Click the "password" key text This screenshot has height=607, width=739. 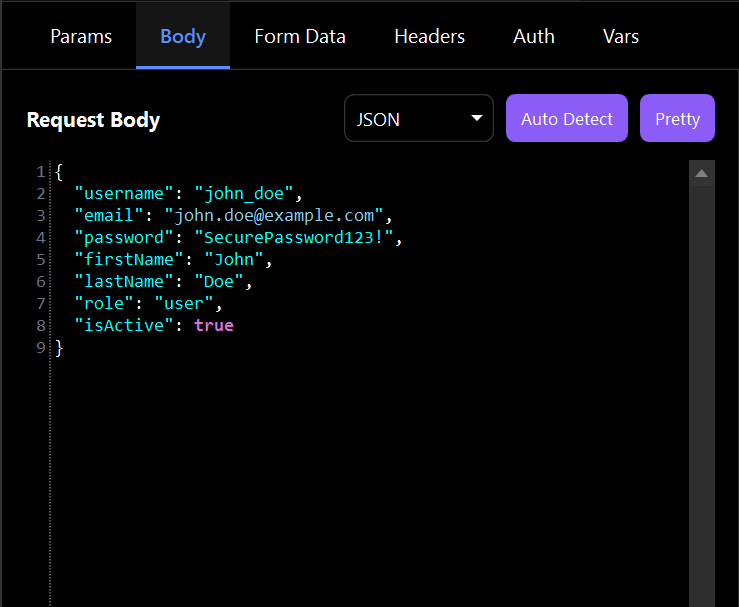(x=124, y=237)
